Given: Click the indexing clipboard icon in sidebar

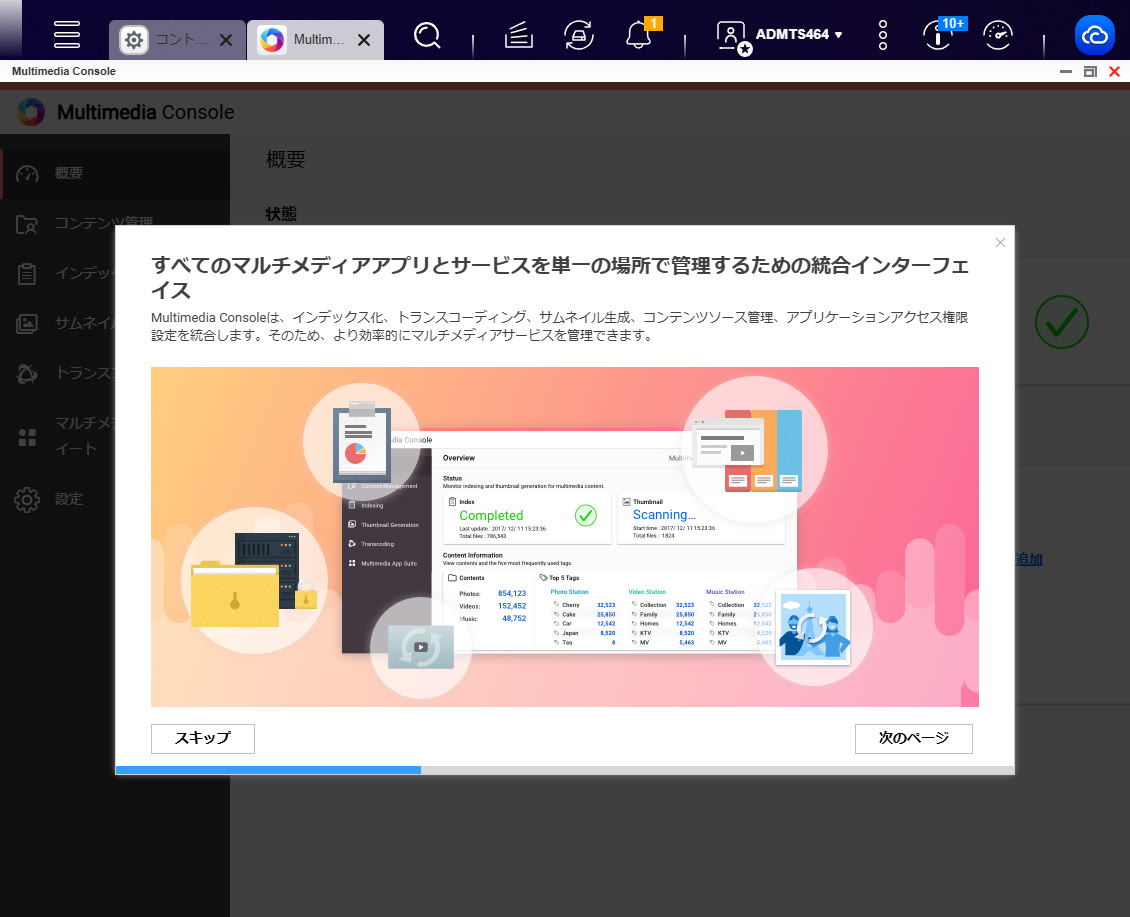Looking at the screenshot, I should pos(27,274).
